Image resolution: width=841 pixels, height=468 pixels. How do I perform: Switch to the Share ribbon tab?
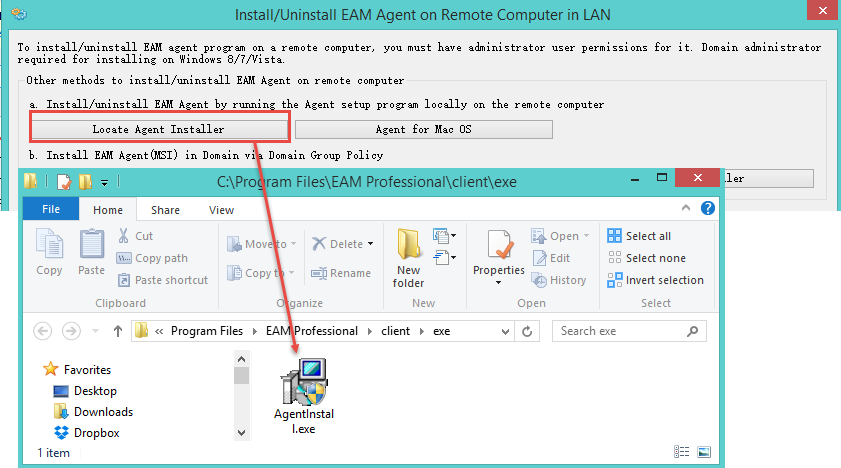click(166, 210)
